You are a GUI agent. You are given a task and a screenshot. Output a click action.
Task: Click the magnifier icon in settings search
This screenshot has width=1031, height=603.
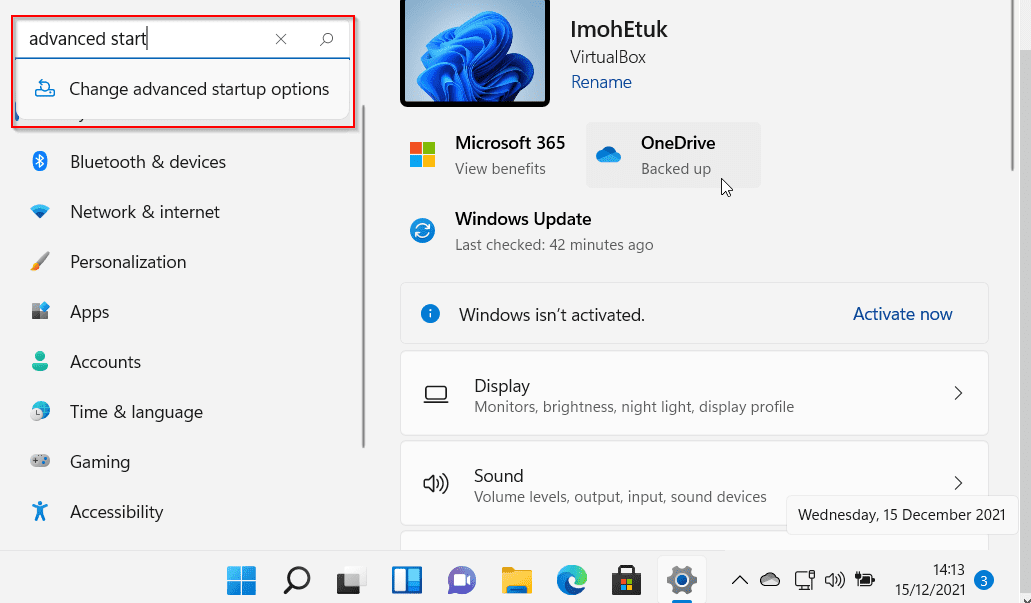pyautogui.click(x=326, y=39)
